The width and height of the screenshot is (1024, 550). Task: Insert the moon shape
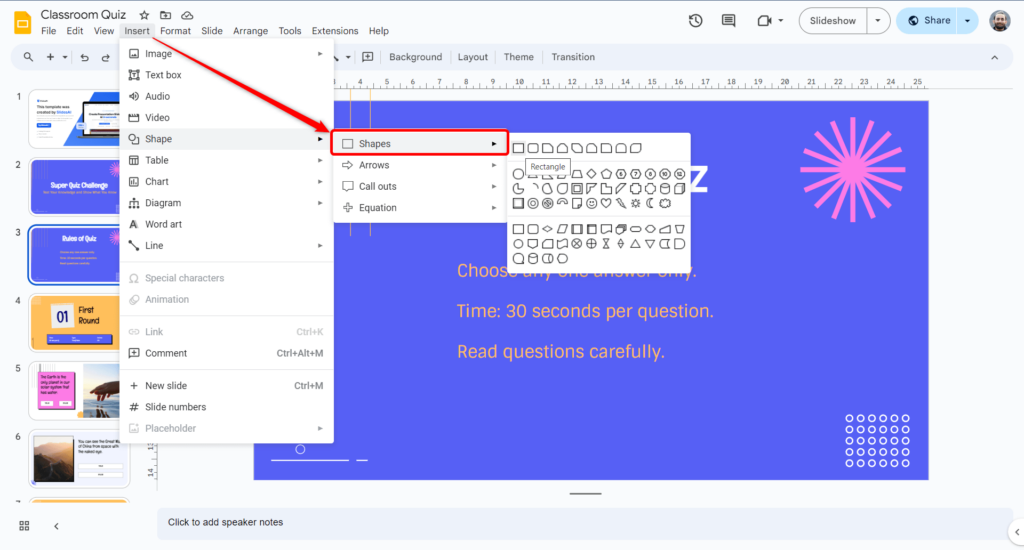pos(650,203)
